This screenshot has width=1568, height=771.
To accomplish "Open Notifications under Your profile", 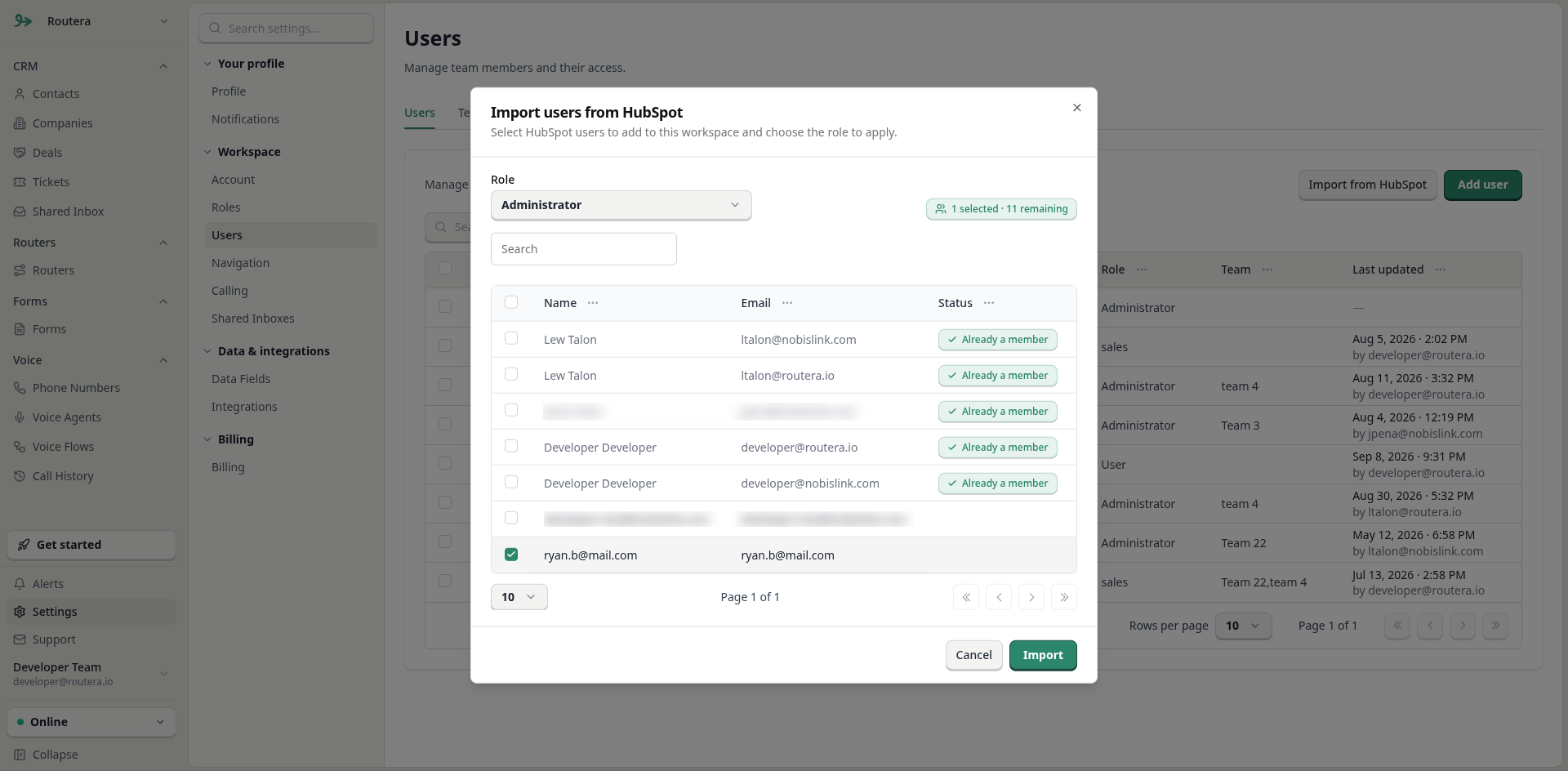I will pos(245,119).
